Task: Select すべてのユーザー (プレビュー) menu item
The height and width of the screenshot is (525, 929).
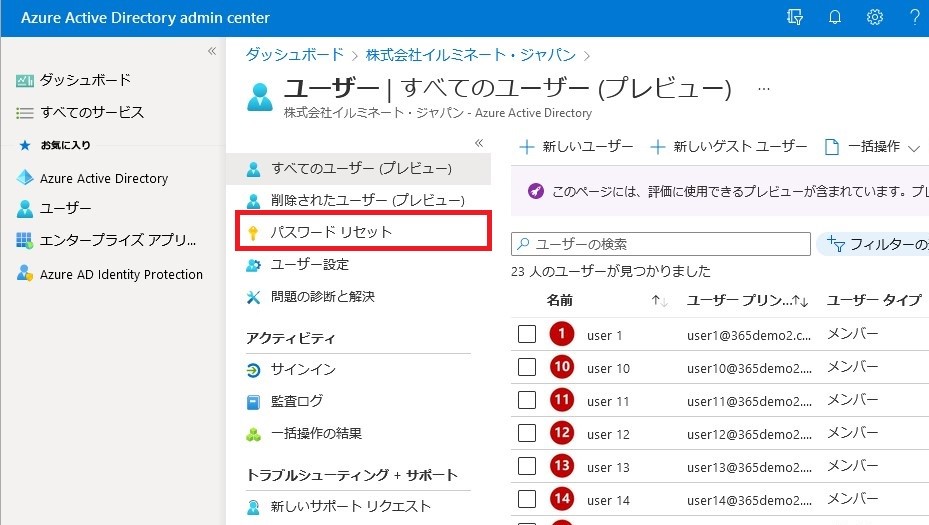Action: (358, 169)
